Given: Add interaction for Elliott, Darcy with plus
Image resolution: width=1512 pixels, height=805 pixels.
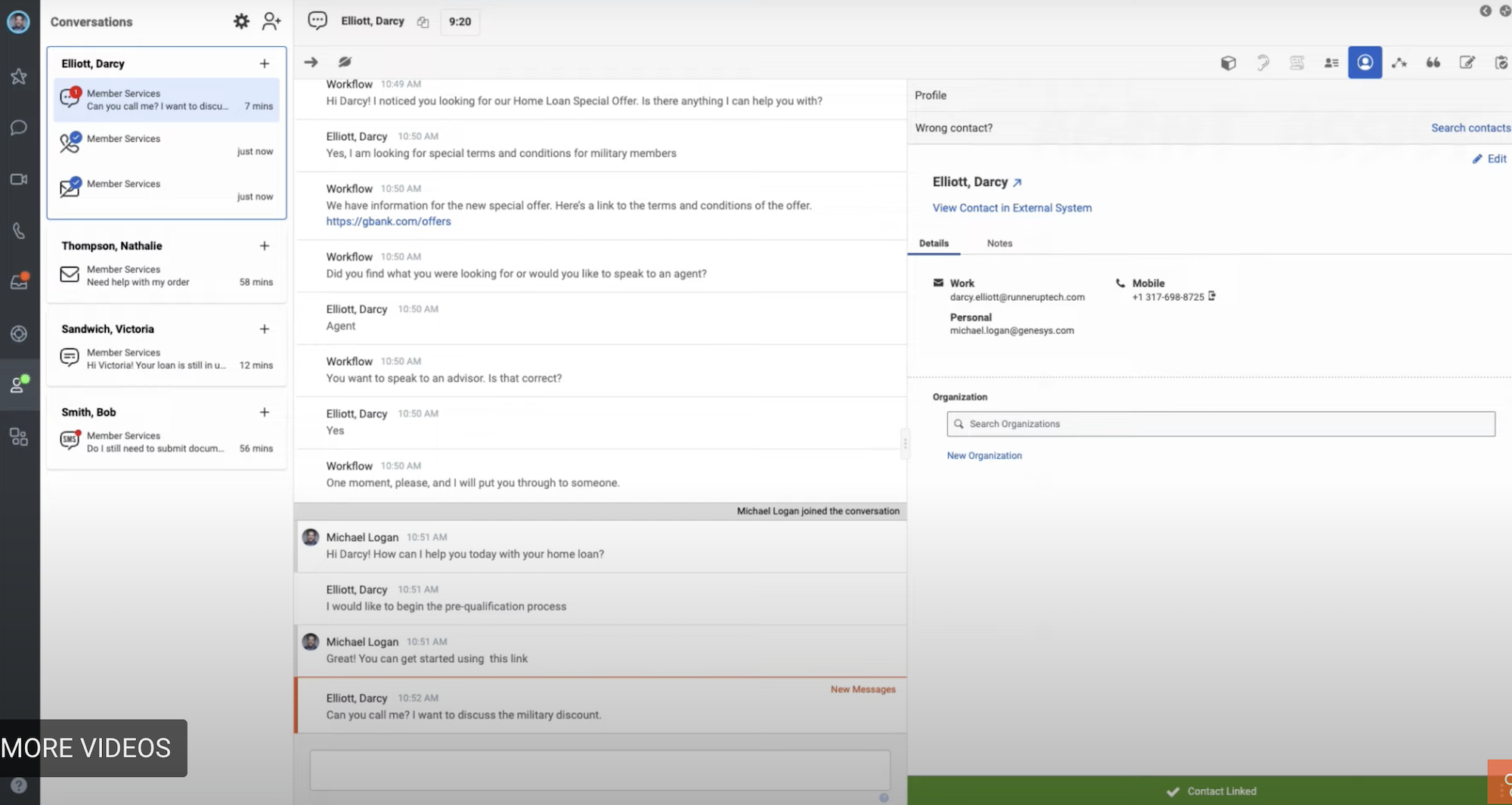Looking at the screenshot, I should pyautogui.click(x=265, y=63).
